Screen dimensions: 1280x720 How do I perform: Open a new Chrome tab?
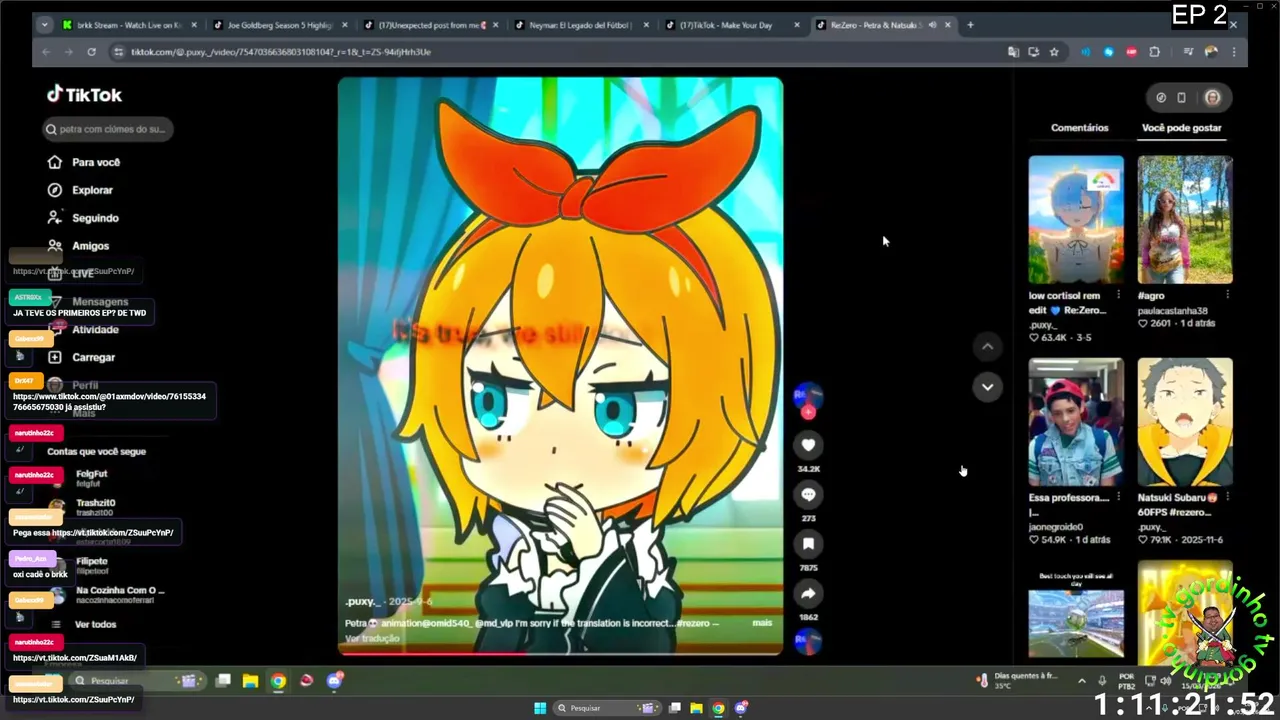pyautogui.click(x=970, y=25)
